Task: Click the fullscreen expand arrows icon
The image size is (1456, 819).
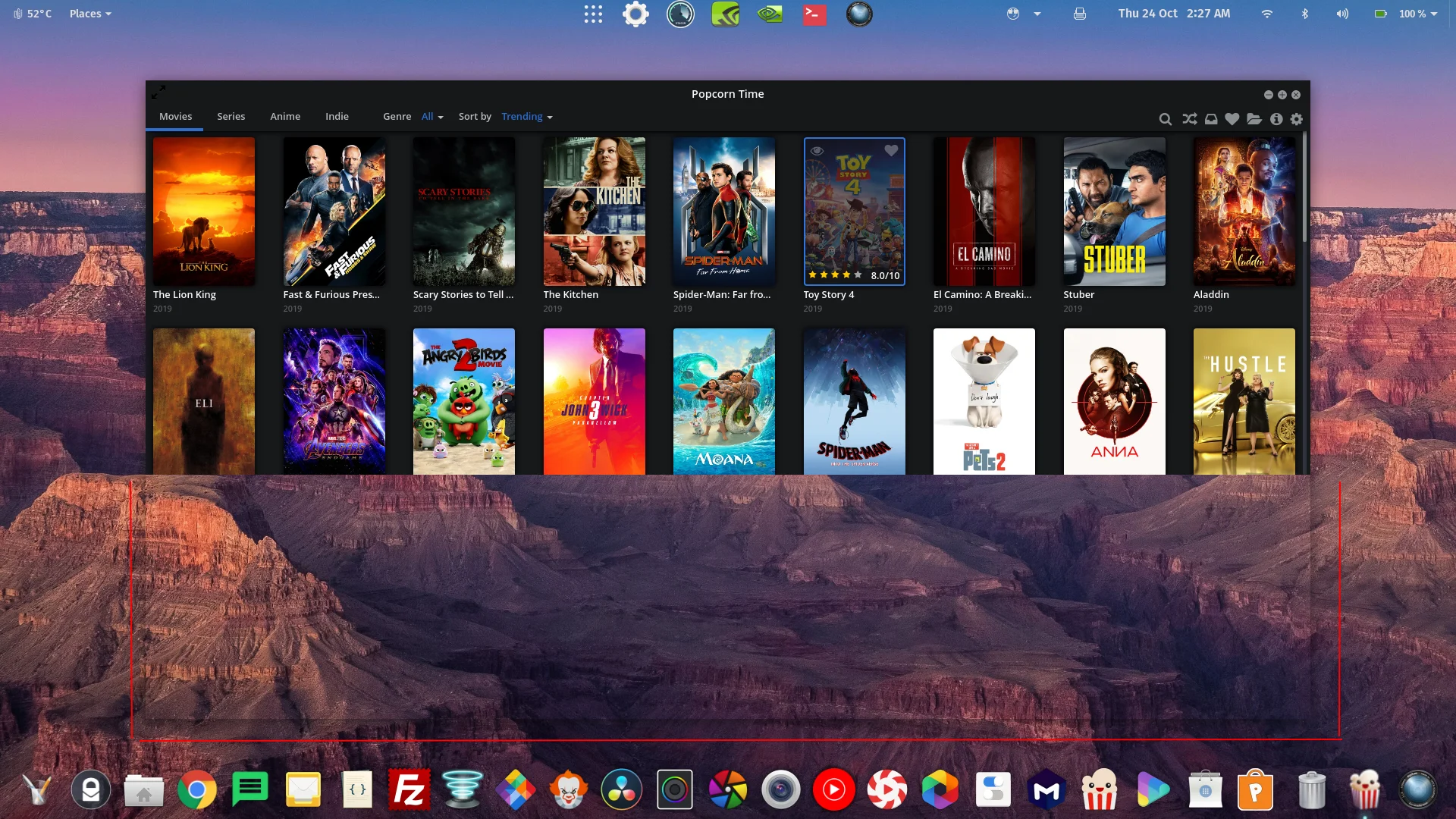Action: click(x=158, y=93)
